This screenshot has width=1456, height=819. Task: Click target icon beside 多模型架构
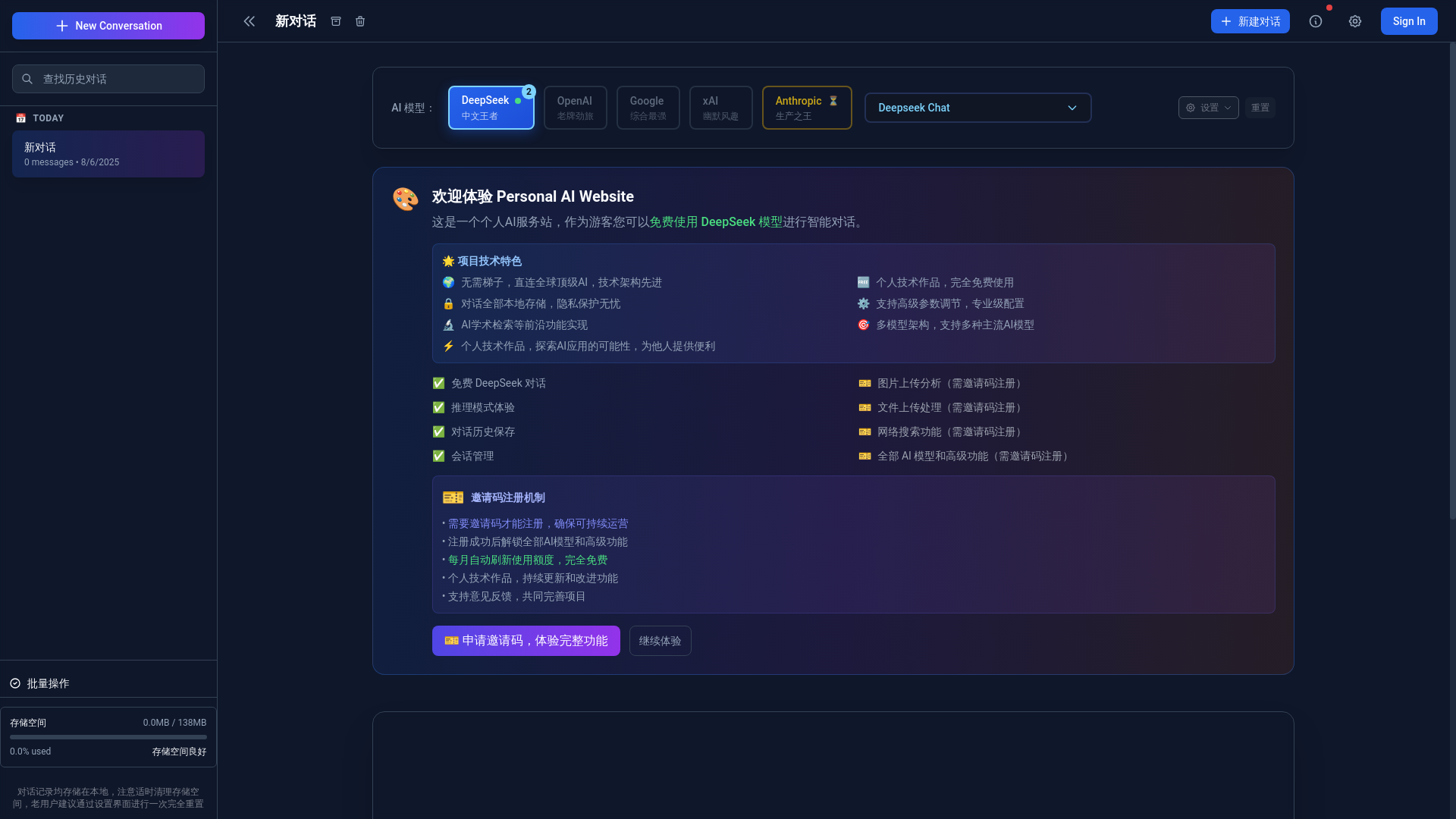pyautogui.click(x=863, y=325)
